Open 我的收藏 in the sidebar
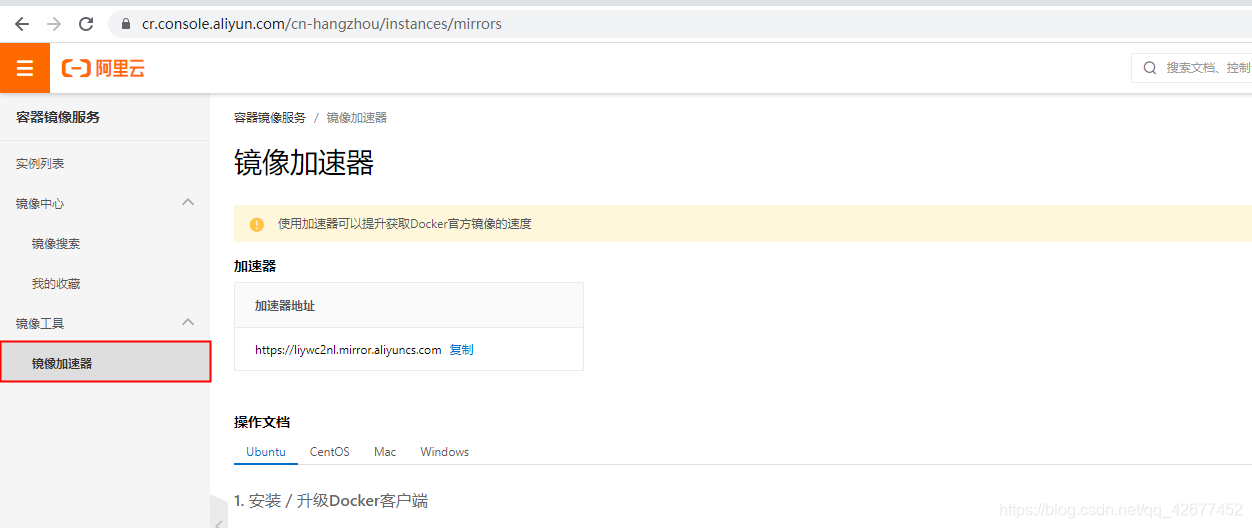Image resolution: width=1252 pixels, height=528 pixels. click(56, 284)
